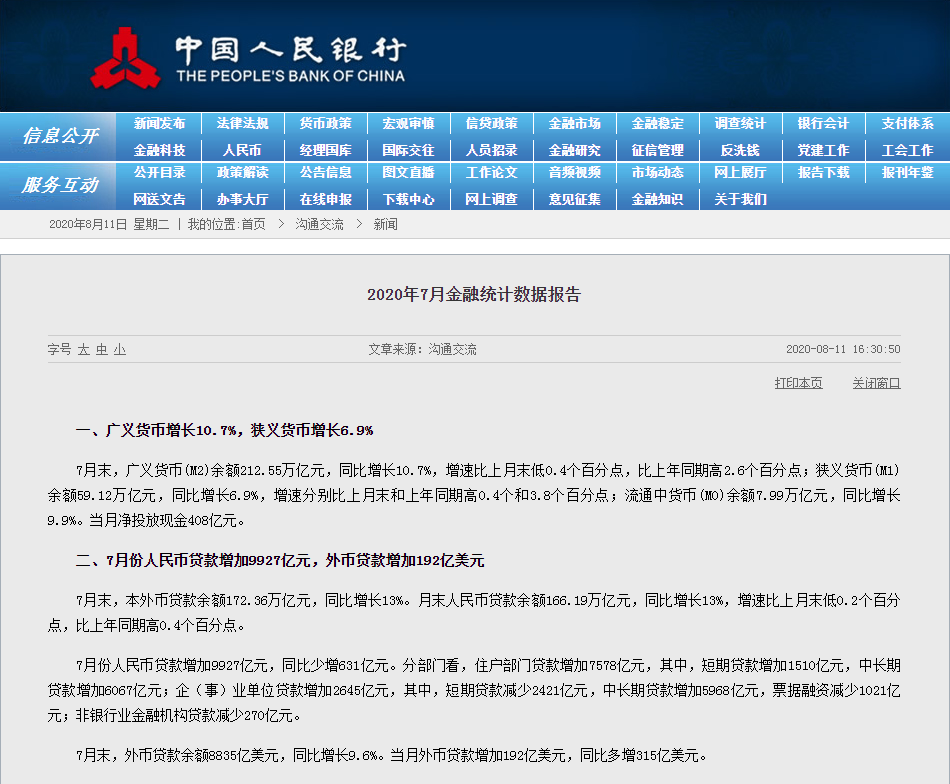Image resolution: width=950 pixels, height=784 pixels.
Task: Click the 信息公开 section heading
Action: 60,136
